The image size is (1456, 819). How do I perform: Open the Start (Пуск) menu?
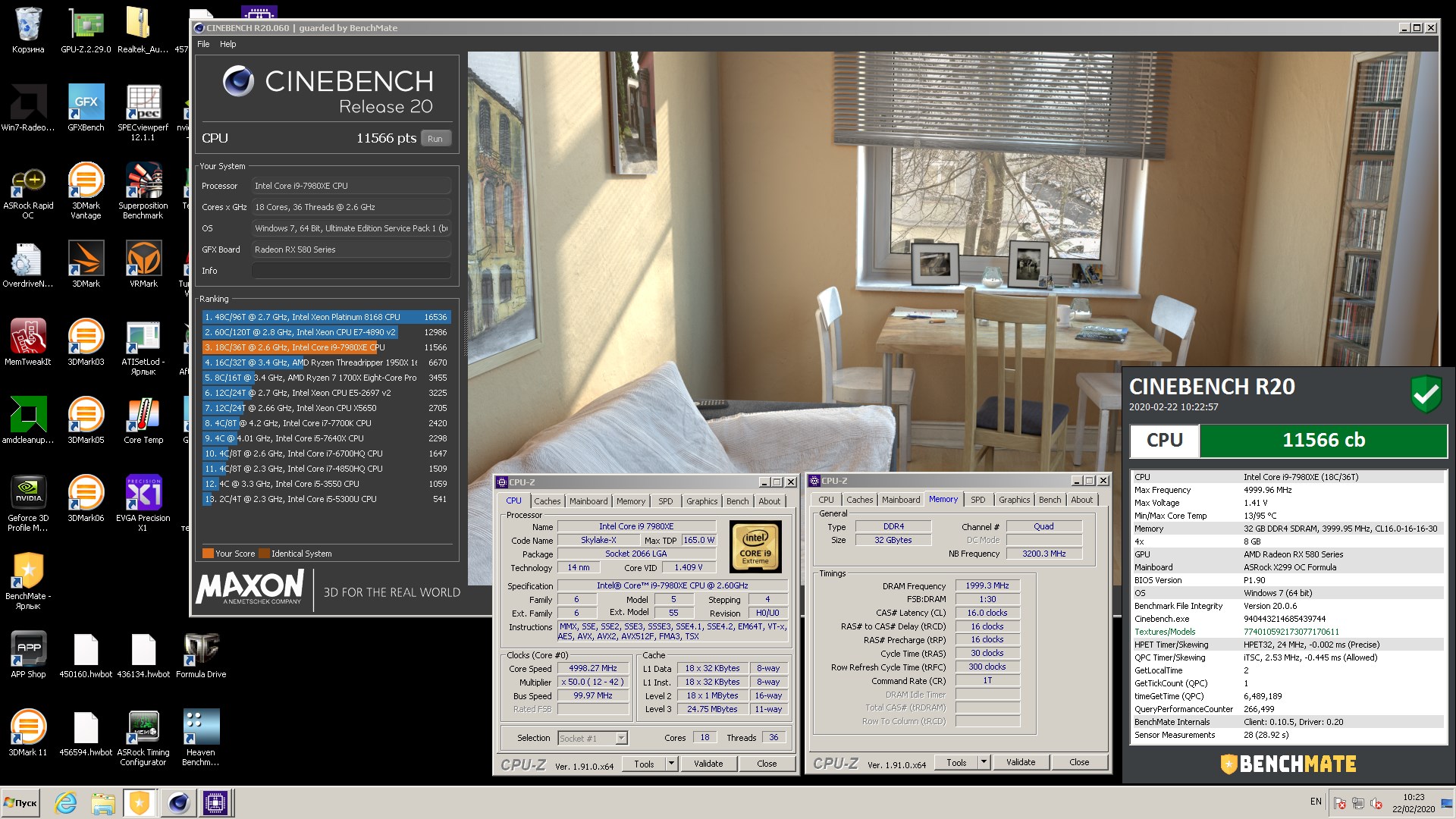21,802
